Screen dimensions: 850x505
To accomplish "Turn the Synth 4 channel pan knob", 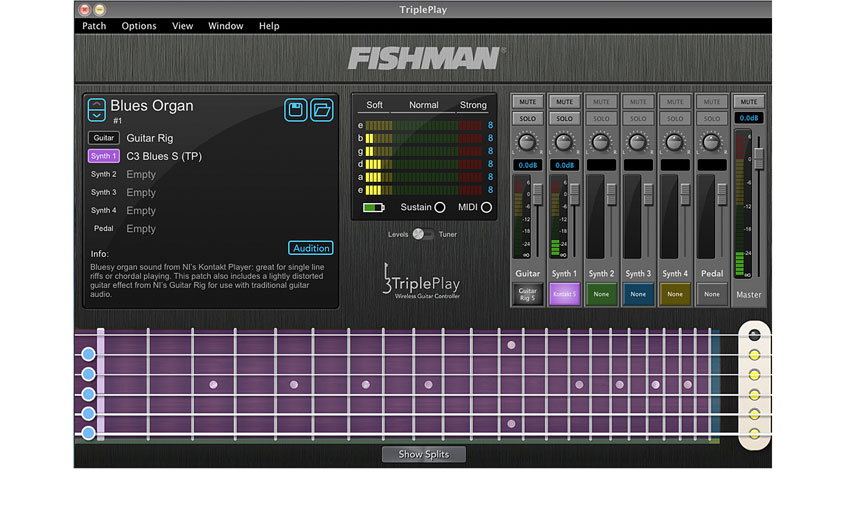I will [x=674, y=142].
